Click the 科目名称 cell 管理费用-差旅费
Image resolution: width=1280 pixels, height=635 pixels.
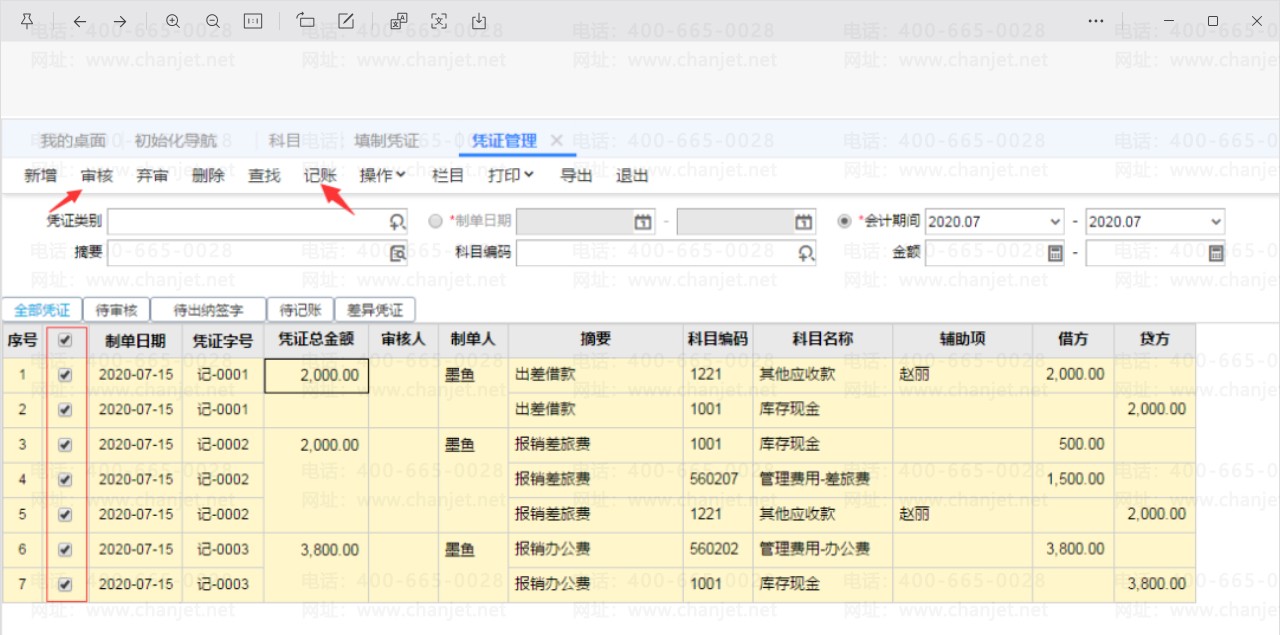823,480
